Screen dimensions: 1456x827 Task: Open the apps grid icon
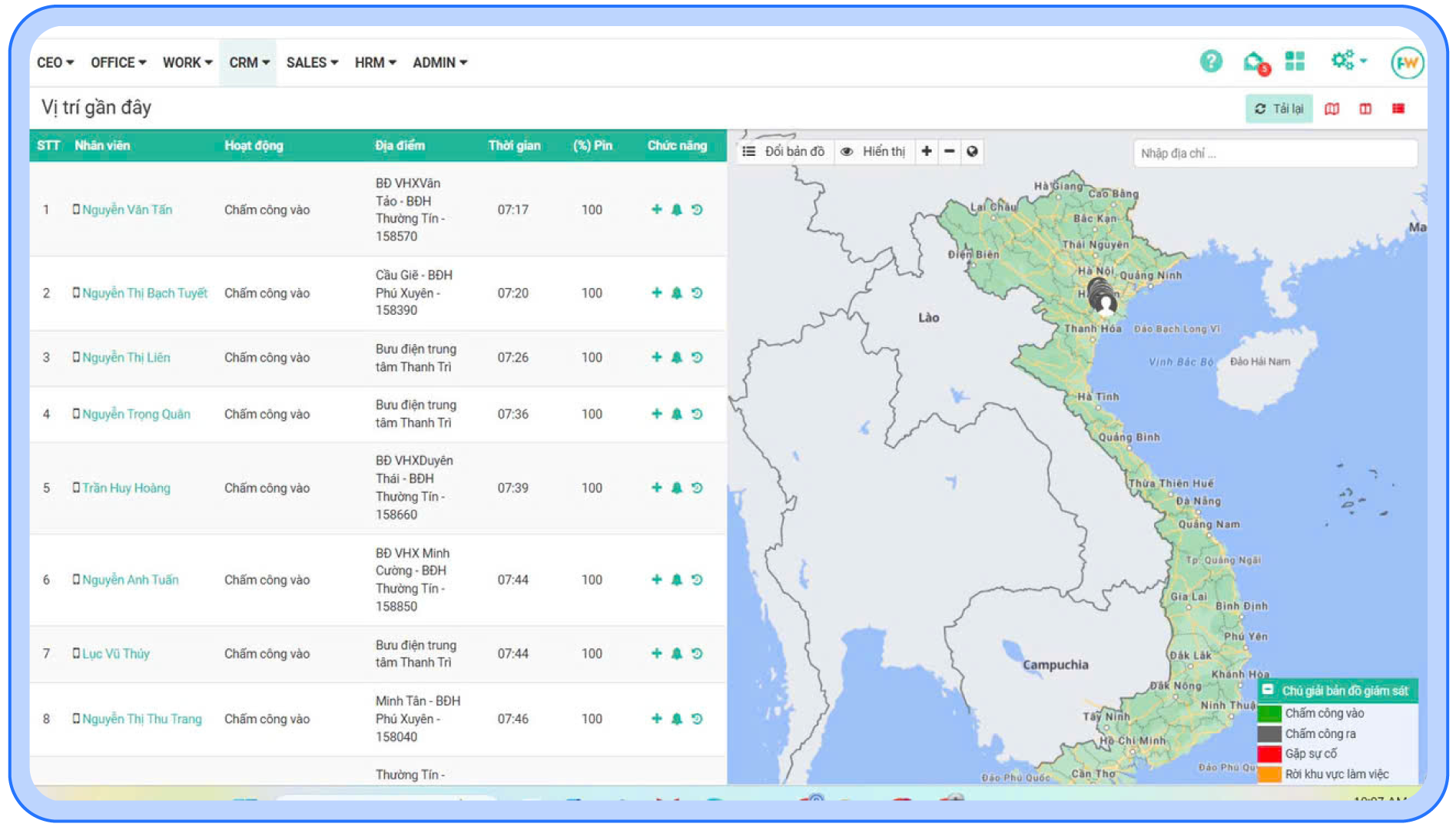(x=1295, y=61)
